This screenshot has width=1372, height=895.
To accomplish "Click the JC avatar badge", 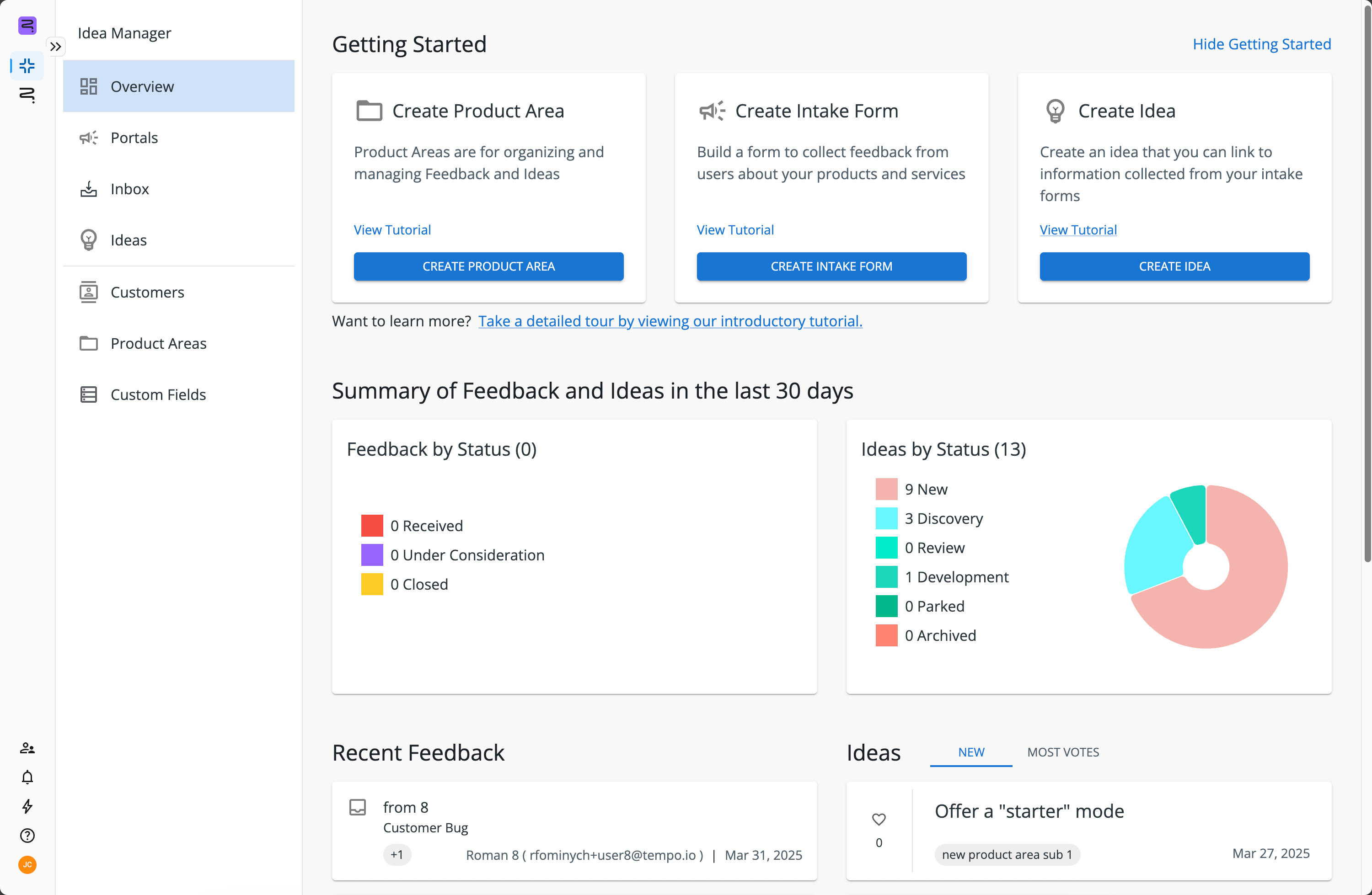I will (27, 865).
